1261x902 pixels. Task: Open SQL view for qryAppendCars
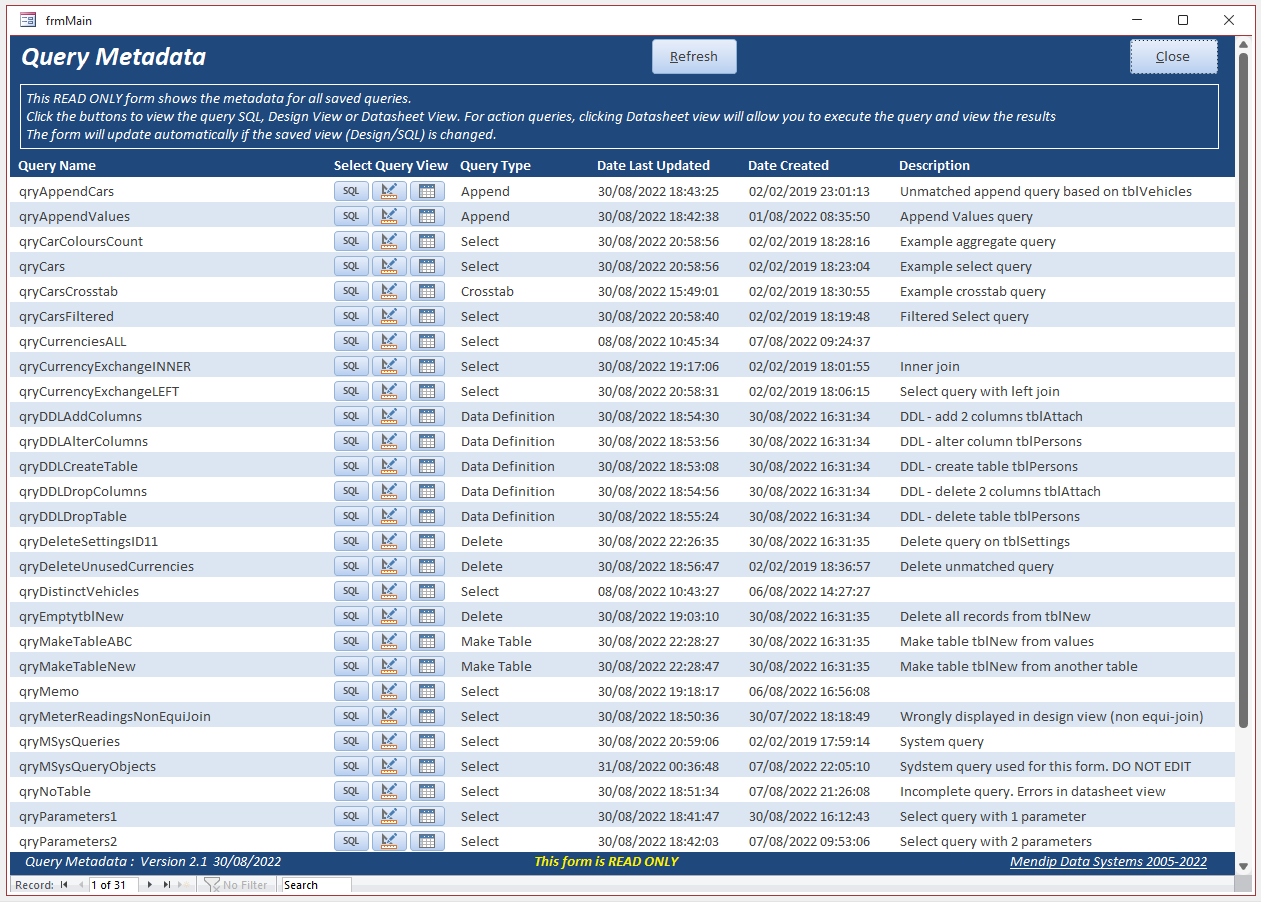(x=351, y=191)
